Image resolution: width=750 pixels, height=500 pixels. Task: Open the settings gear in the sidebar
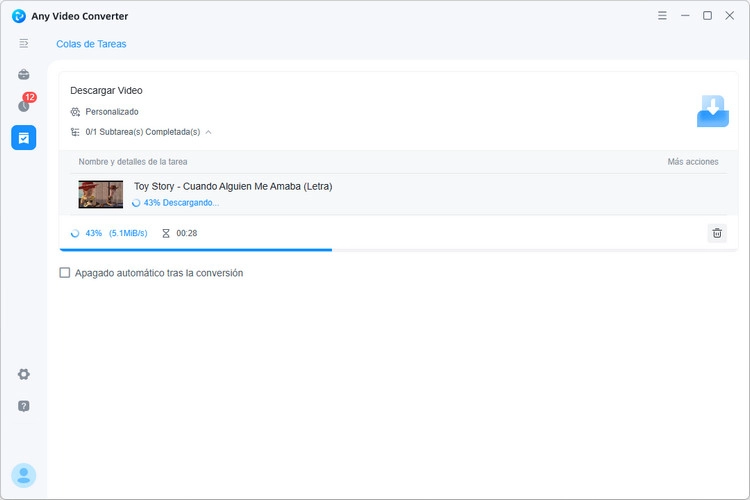tap(23, 374)
